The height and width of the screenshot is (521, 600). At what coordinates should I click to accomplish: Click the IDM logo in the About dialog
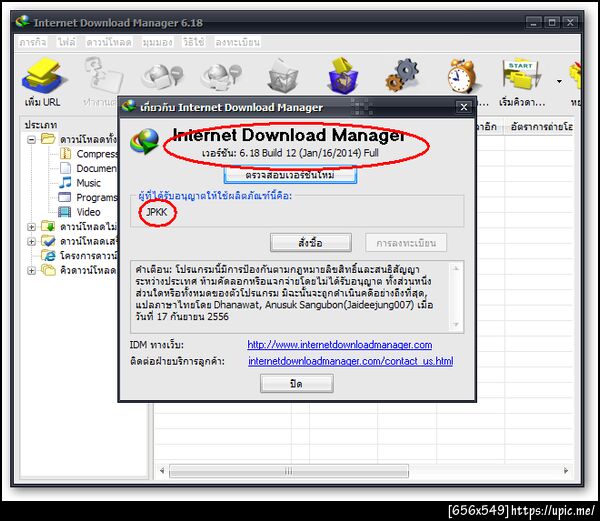click(x=145, y=141)
